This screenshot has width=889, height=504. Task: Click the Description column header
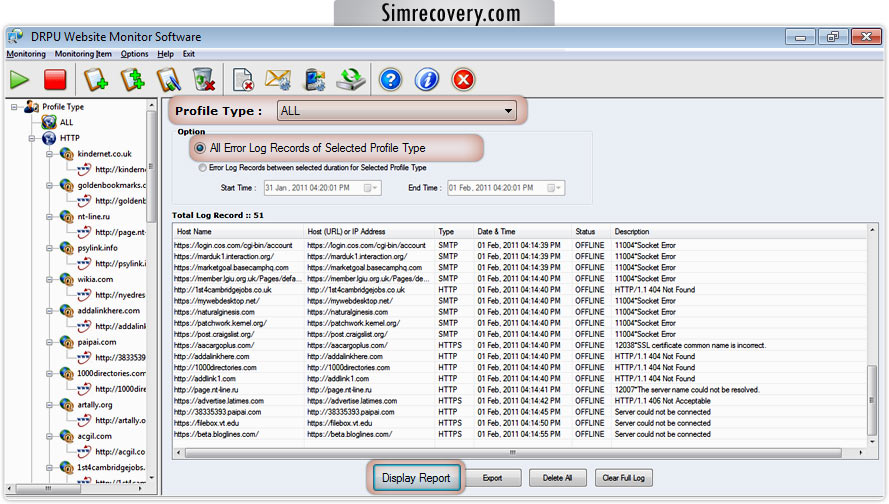click(x=632, y=231)
